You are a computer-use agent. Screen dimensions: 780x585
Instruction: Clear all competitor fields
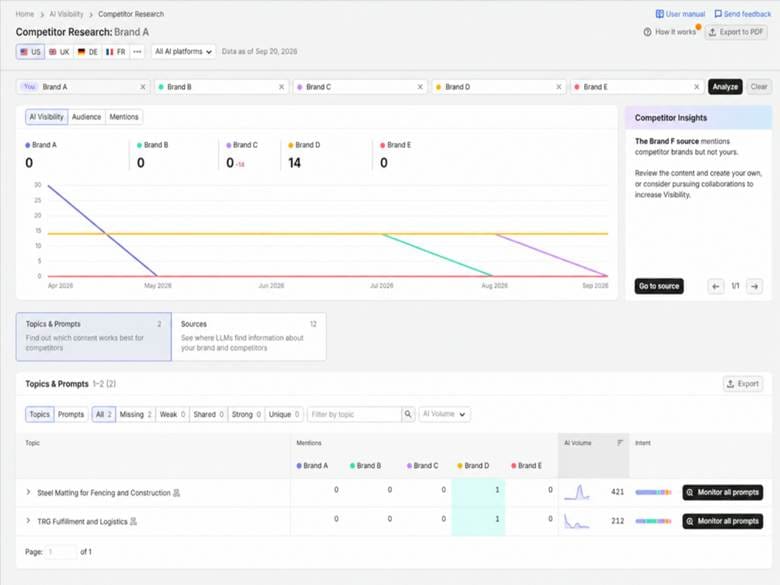pyautogui.click(x=759, y=87)
